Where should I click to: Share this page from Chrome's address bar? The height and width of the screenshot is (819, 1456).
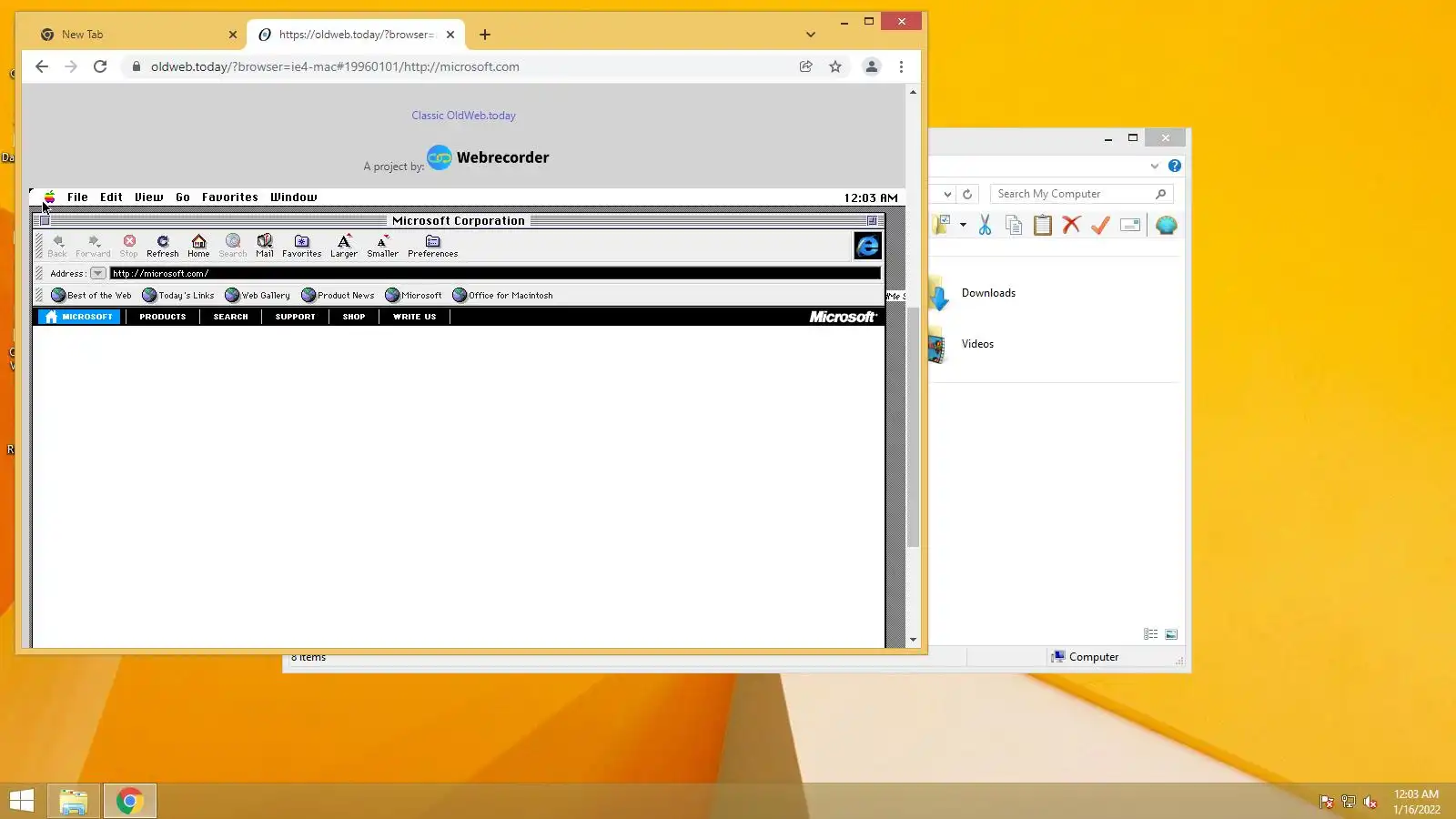pos(805,66)
